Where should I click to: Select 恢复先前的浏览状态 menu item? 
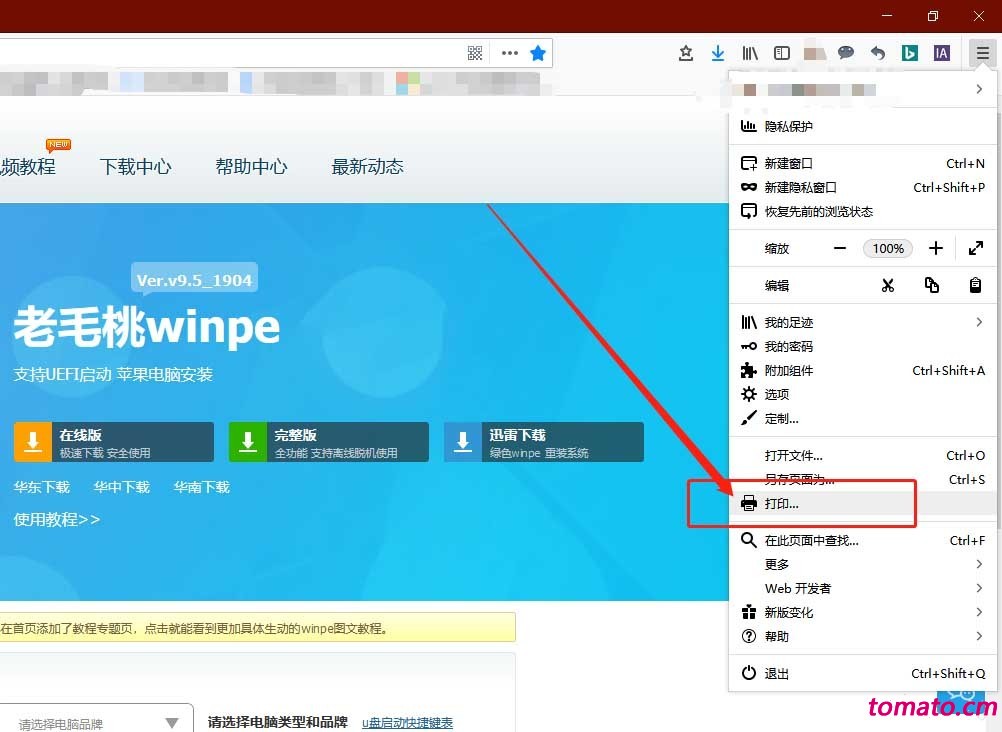[x=861, y=212]
